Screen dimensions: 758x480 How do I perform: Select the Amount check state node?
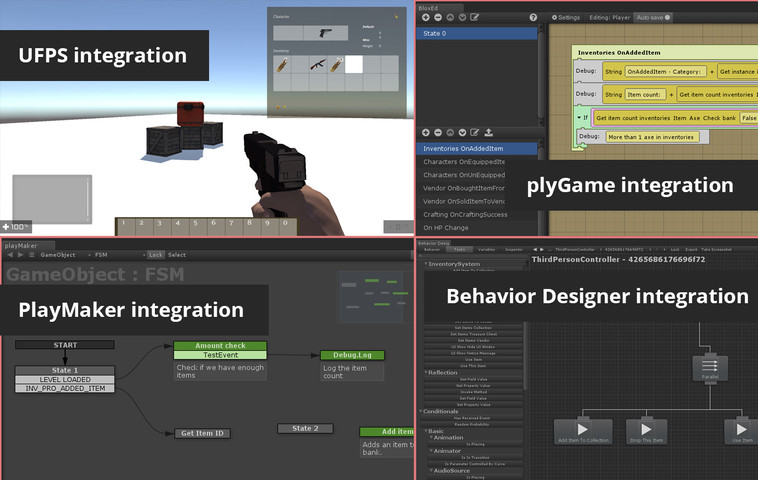(x=220, y=346)
